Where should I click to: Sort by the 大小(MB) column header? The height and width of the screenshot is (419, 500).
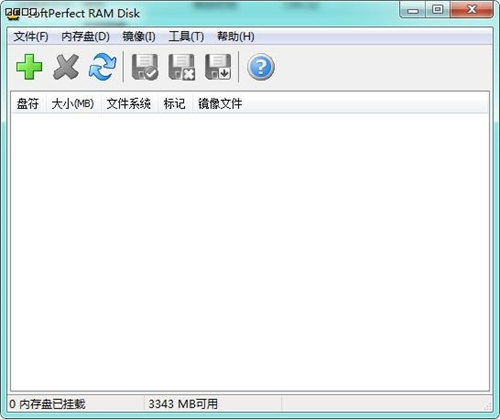coord(73,104)
